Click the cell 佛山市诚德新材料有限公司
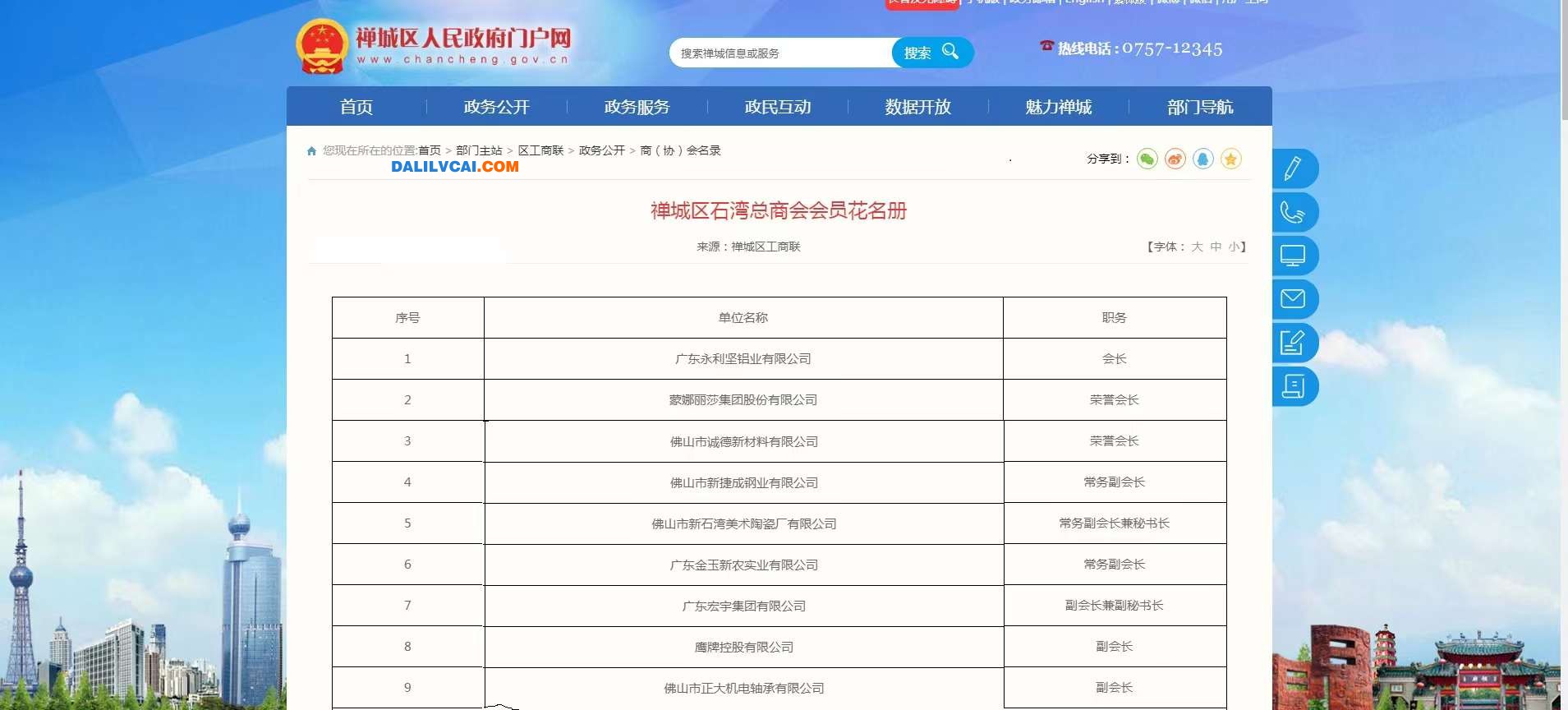 point(744,441)
